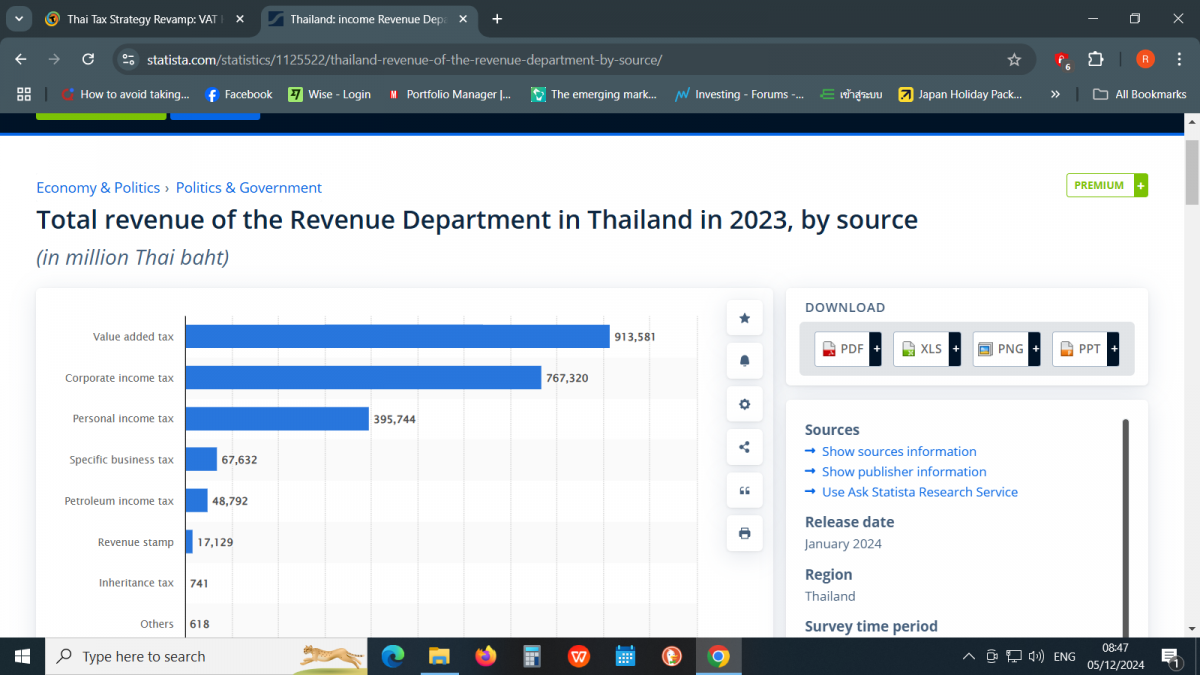Open Microsoft Edge from taskbar
The height and width of the screenshot is (675, 1200).
pos(393,656)
